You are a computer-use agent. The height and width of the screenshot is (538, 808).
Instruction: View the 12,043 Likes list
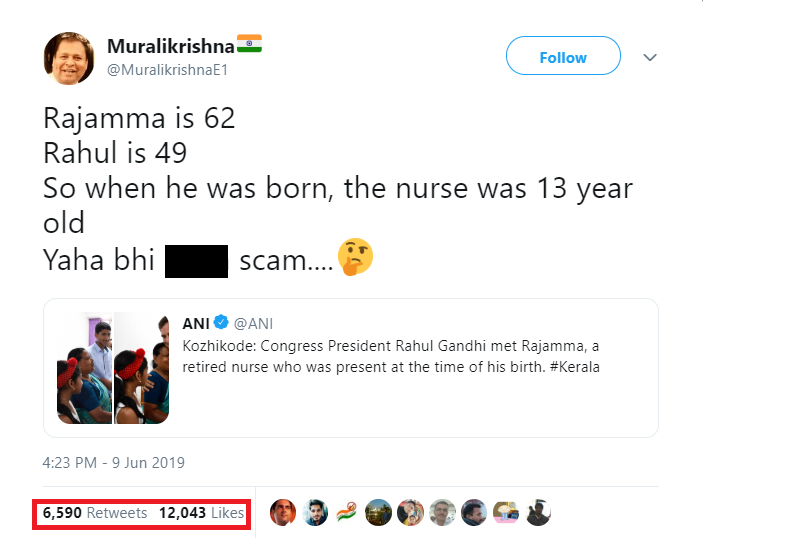(x=201, y=513)
